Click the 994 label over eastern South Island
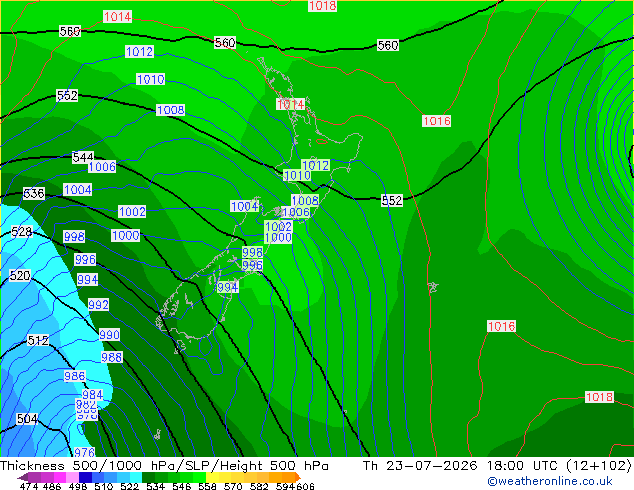 228,287
